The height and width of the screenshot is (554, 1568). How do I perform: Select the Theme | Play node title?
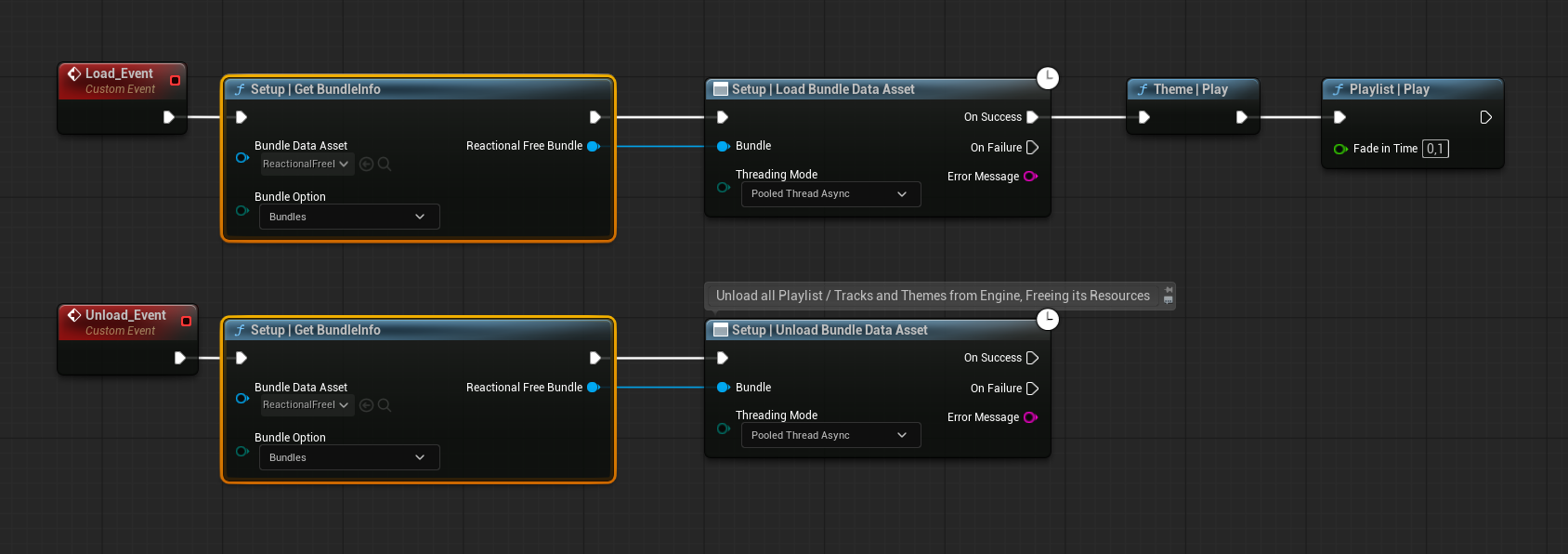pyautogui.click(x=1190, y=89)
